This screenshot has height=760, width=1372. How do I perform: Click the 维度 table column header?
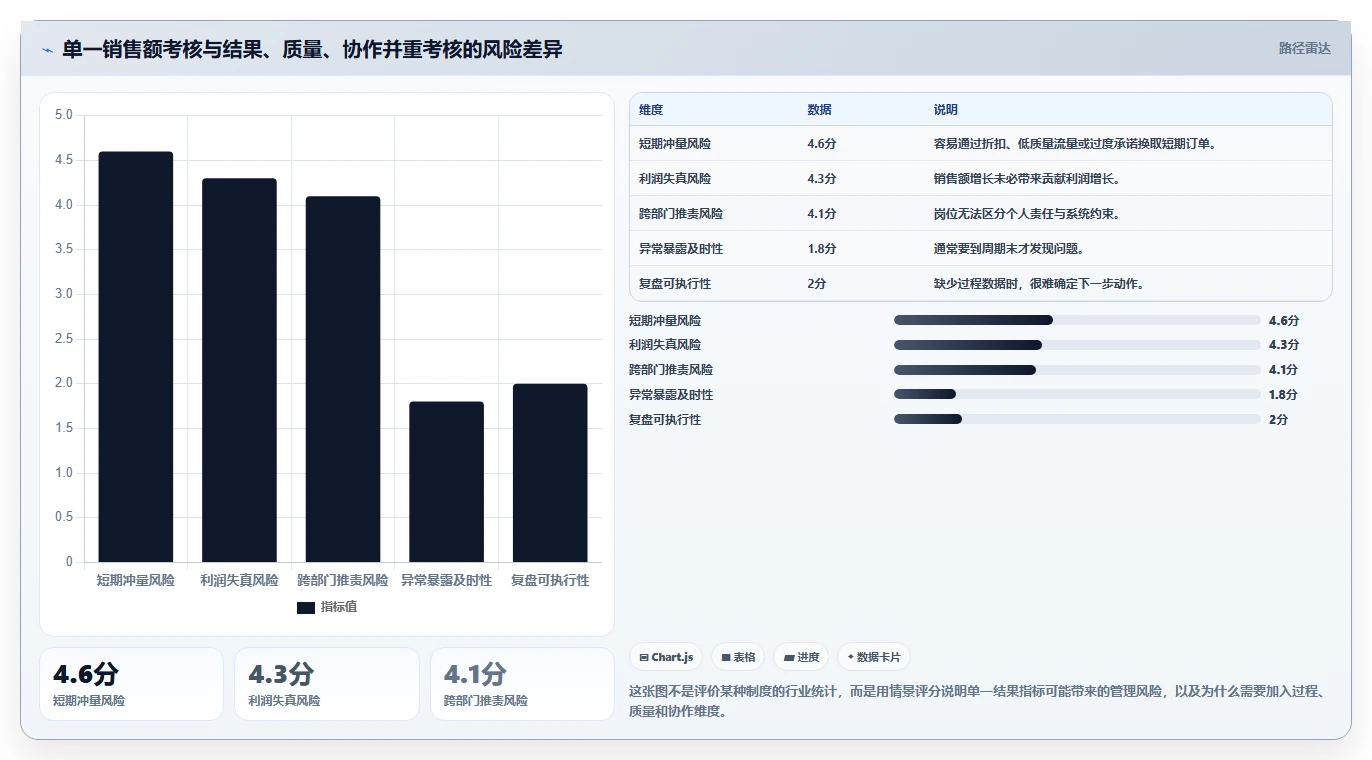click(651, 109)
